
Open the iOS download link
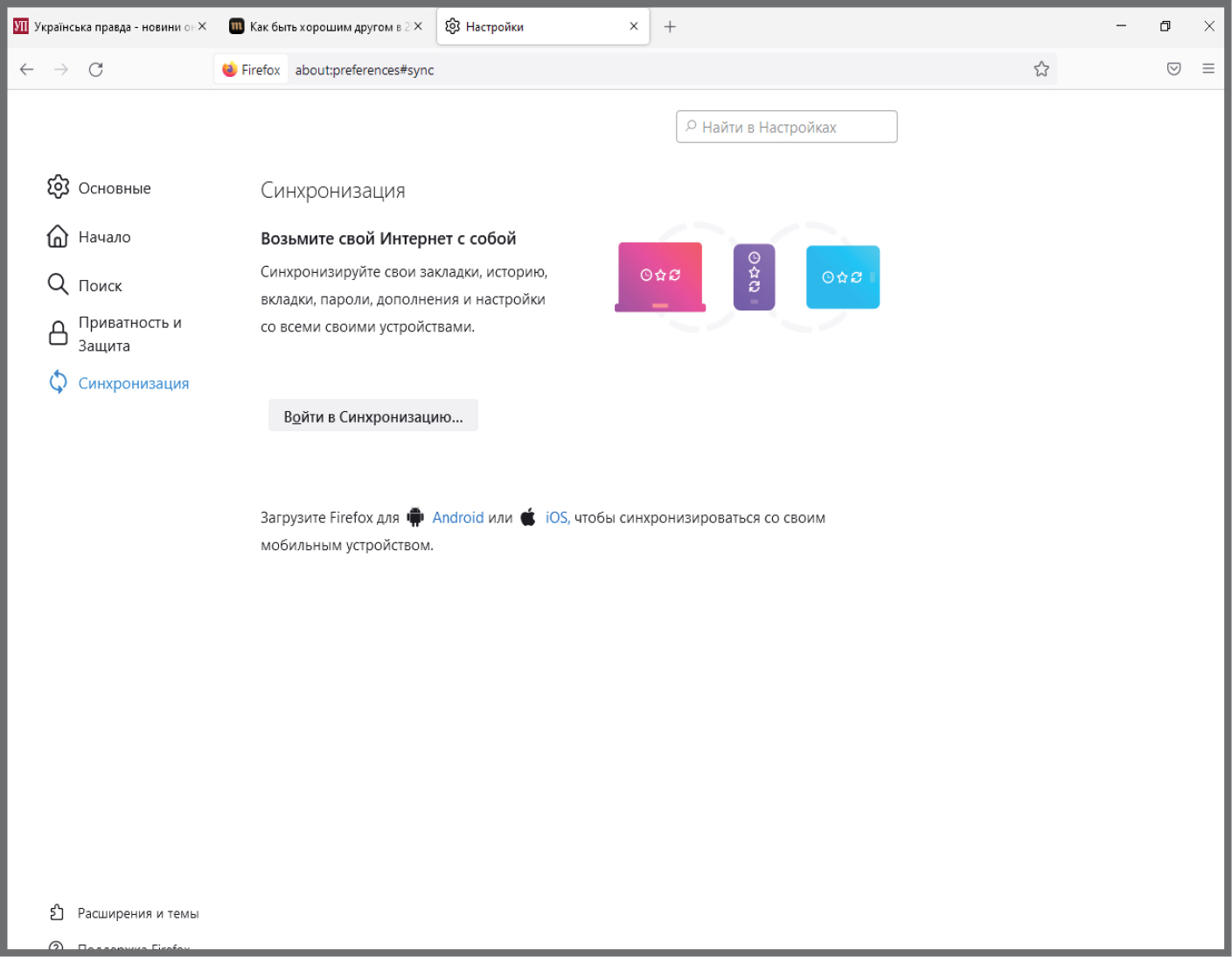pos(557,518)
